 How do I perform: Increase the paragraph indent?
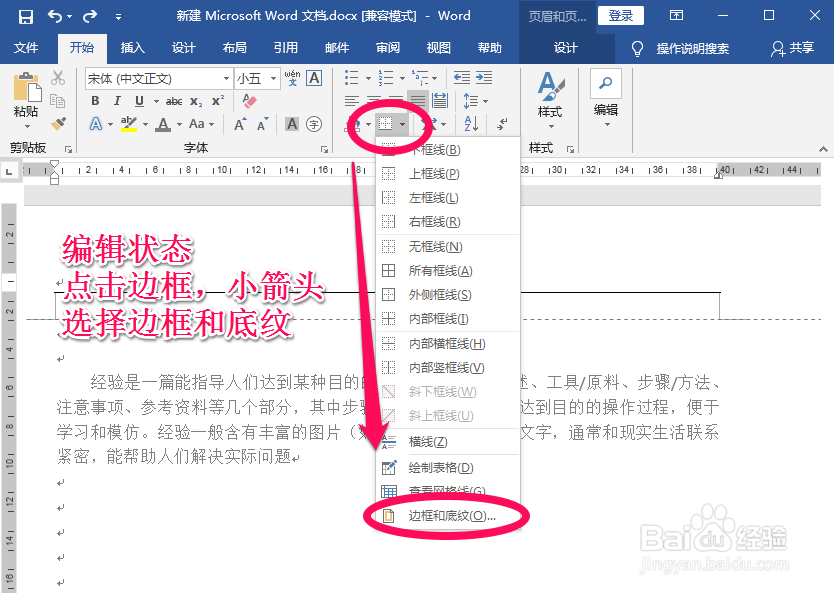click(483, 78)
